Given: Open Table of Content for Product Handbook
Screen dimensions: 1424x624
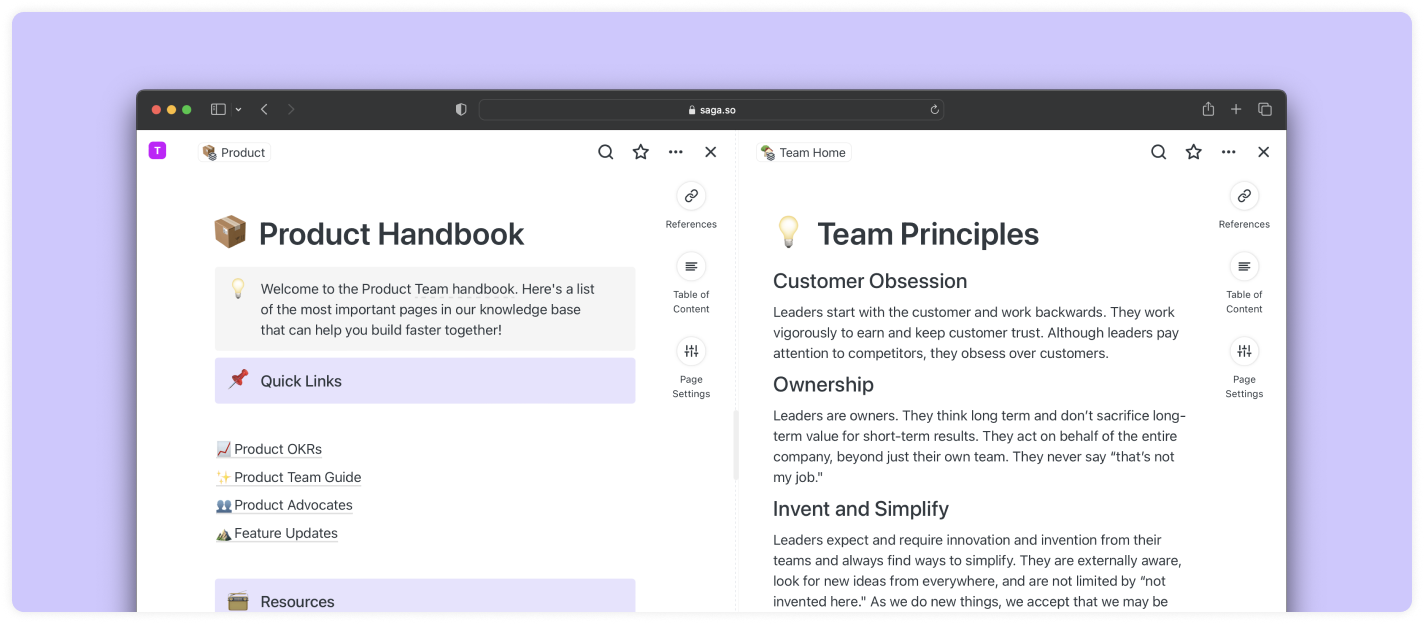Looking at the screenshot, I should point(691,267).
